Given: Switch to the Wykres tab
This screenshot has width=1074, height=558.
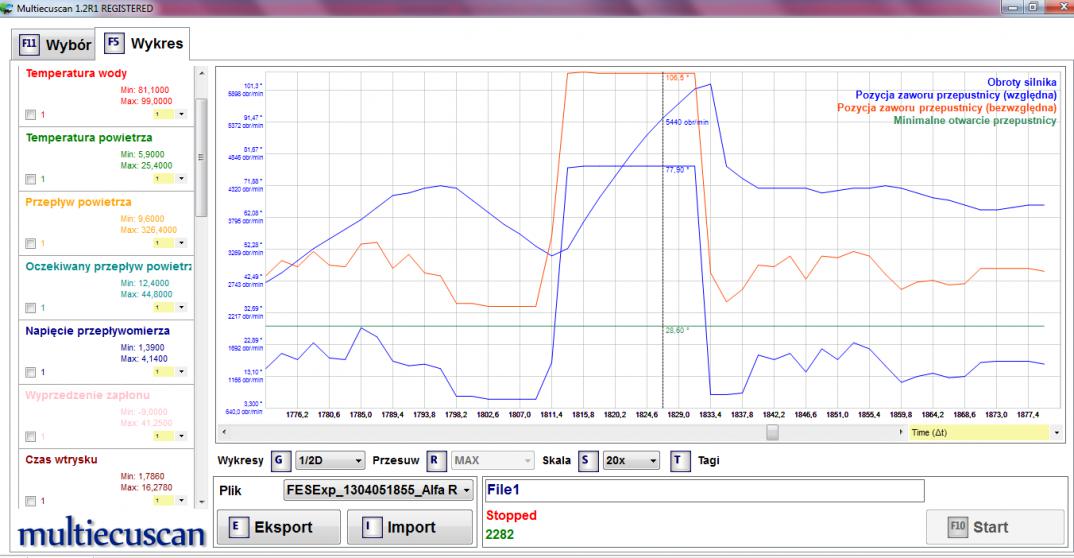Looking at the screenshot, I should [x=142, y=43].
